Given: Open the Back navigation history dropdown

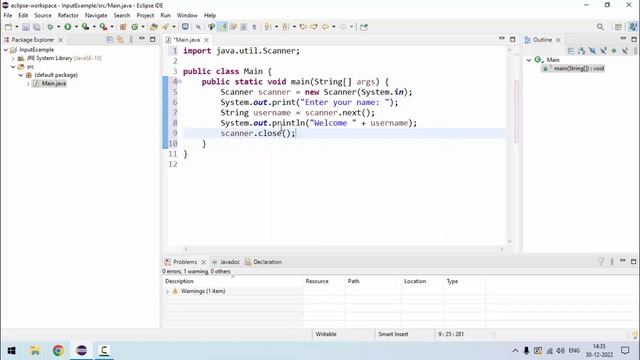Looking at the screenshot, I should click(x=333, y=27).
